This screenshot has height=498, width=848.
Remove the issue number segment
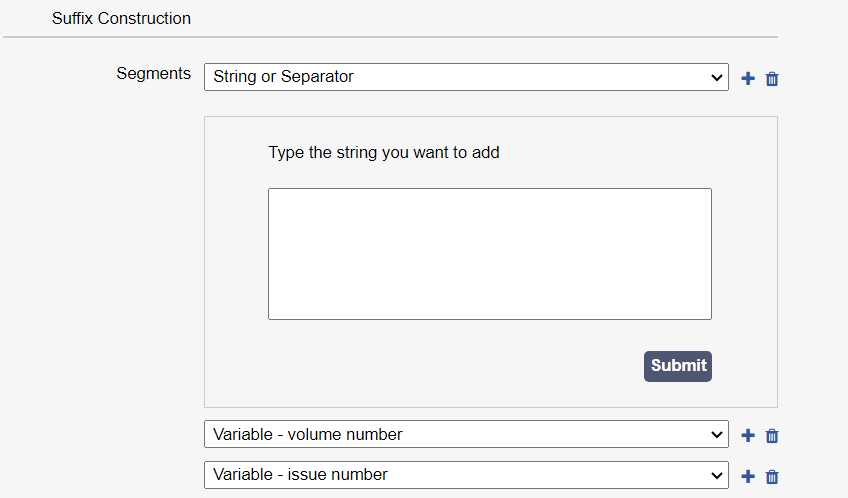pos(772,476)
